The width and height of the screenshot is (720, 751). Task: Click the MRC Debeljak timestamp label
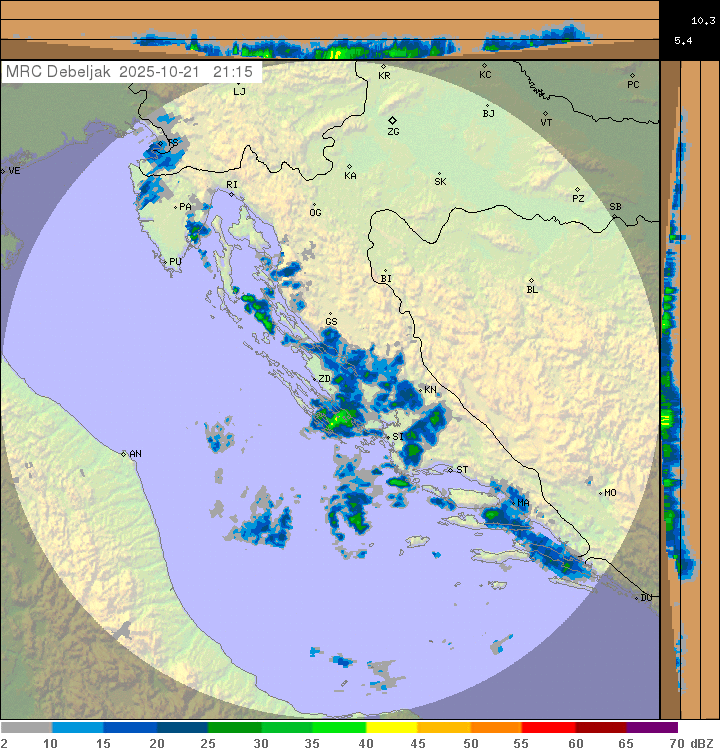click(x=129, y=72)
